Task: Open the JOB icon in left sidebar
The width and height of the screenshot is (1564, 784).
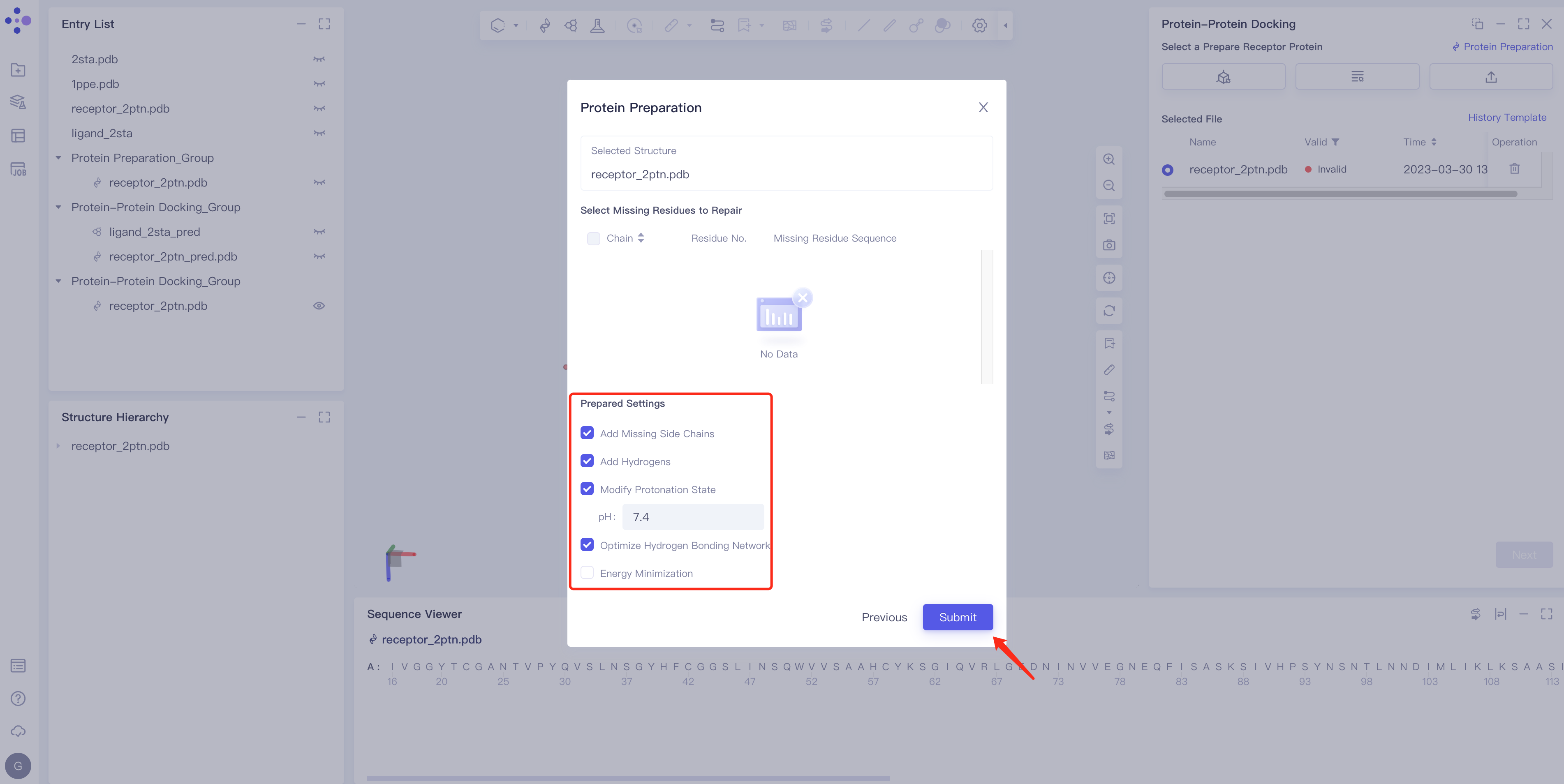Action: tap(18, 169)
